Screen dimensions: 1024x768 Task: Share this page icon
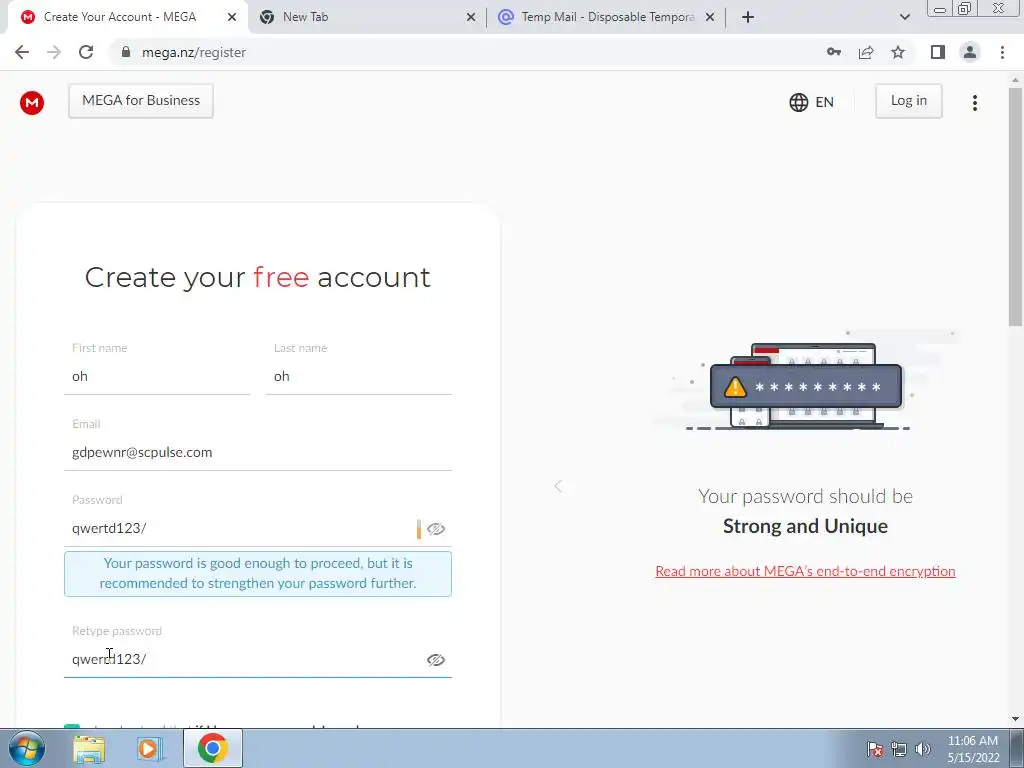[x=866, y=52]
